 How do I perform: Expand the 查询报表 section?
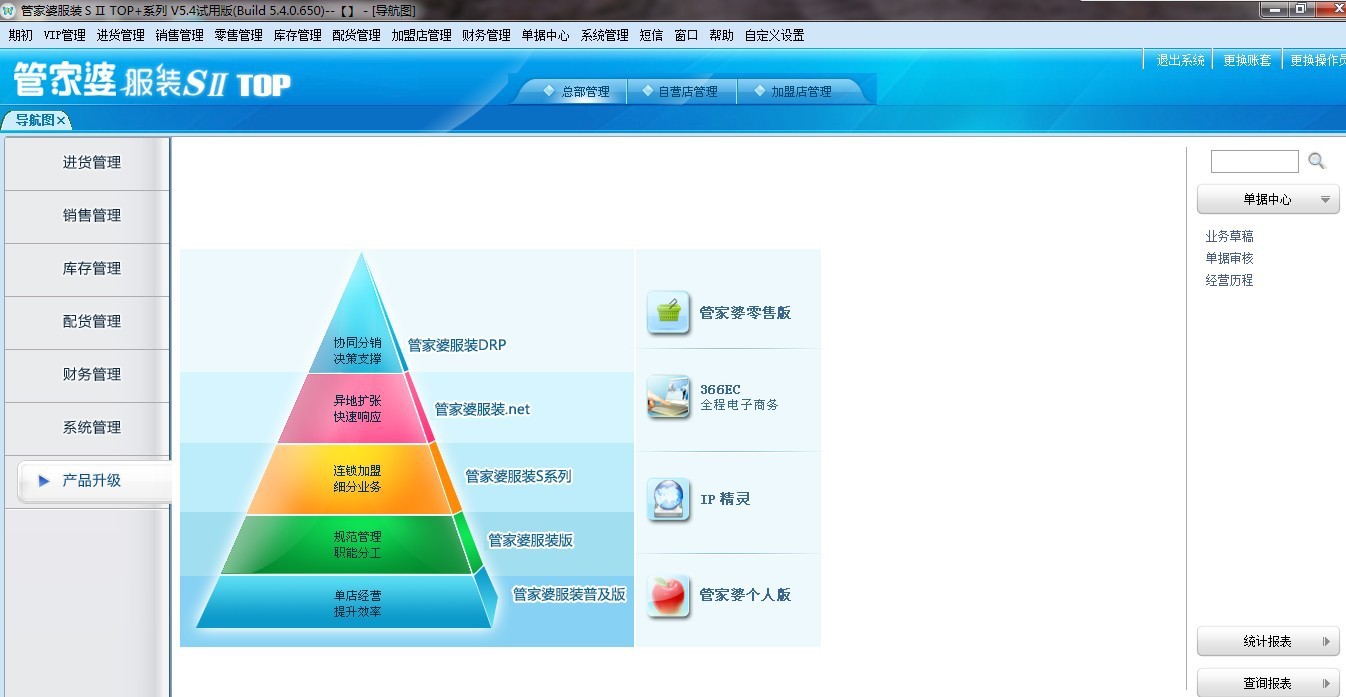[1267, 684]
